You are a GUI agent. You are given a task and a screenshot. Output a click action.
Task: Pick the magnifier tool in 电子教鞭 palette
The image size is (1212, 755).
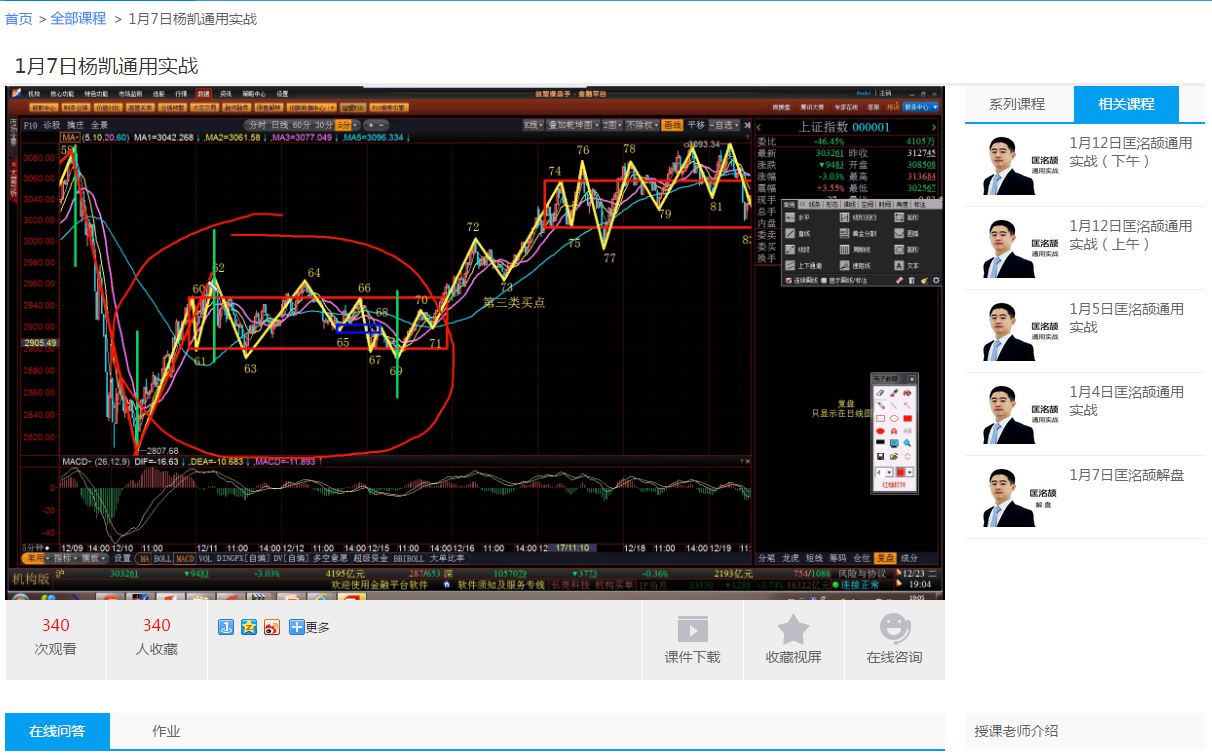coord(907,442)
